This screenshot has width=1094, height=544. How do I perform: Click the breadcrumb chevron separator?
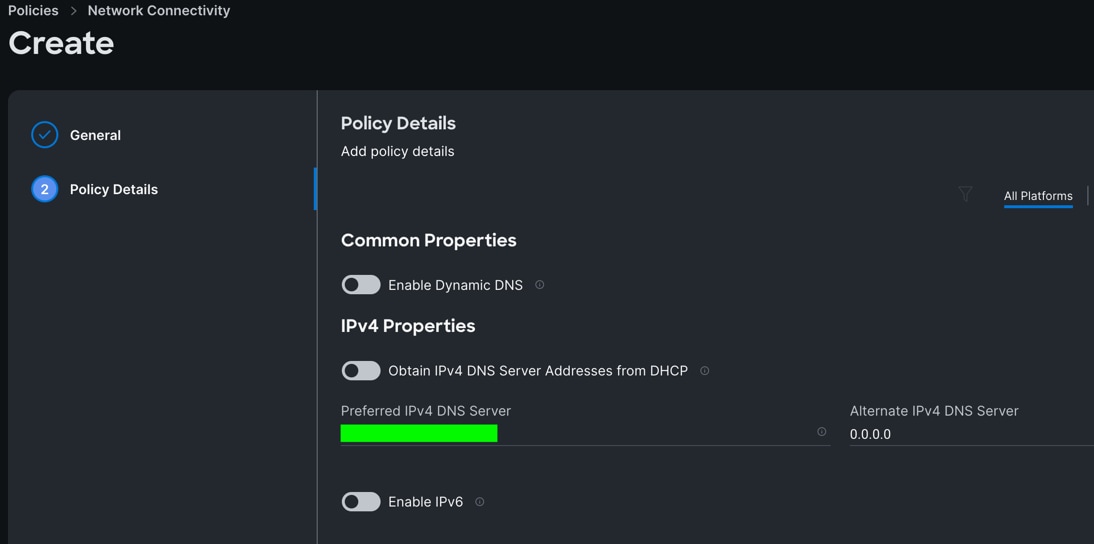coord(73,11)
